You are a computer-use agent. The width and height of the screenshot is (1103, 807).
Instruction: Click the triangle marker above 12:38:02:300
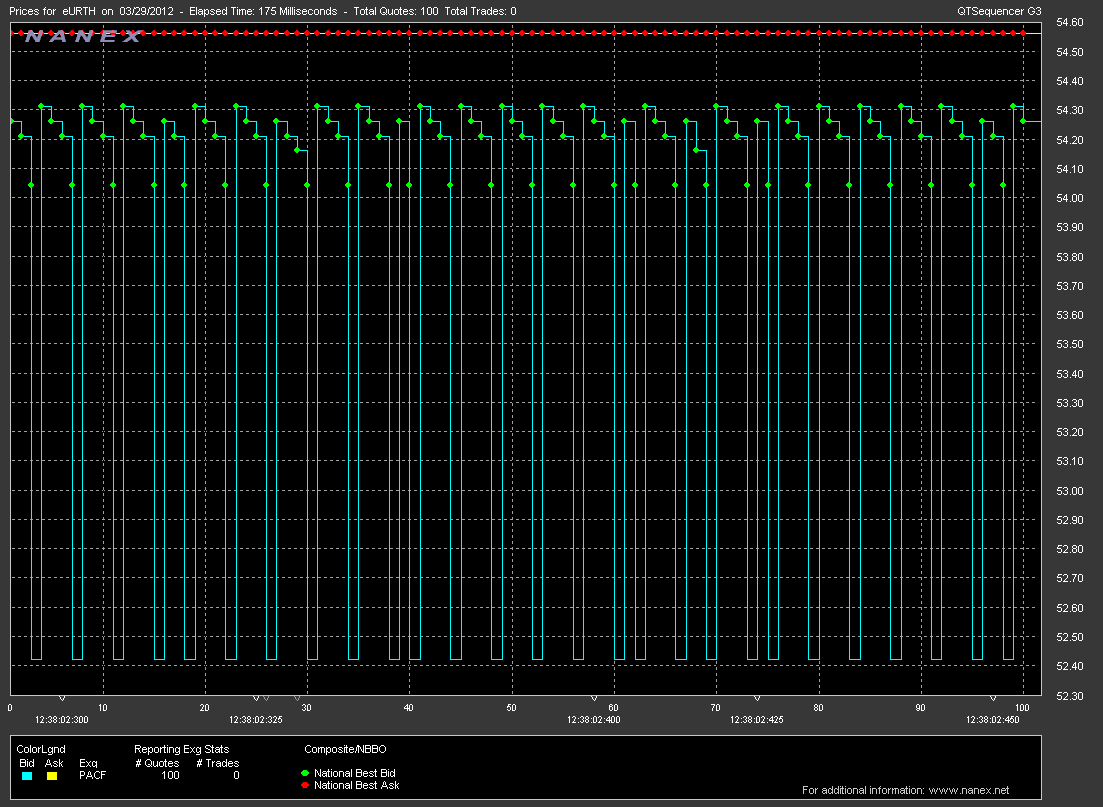tap(62, 699)
